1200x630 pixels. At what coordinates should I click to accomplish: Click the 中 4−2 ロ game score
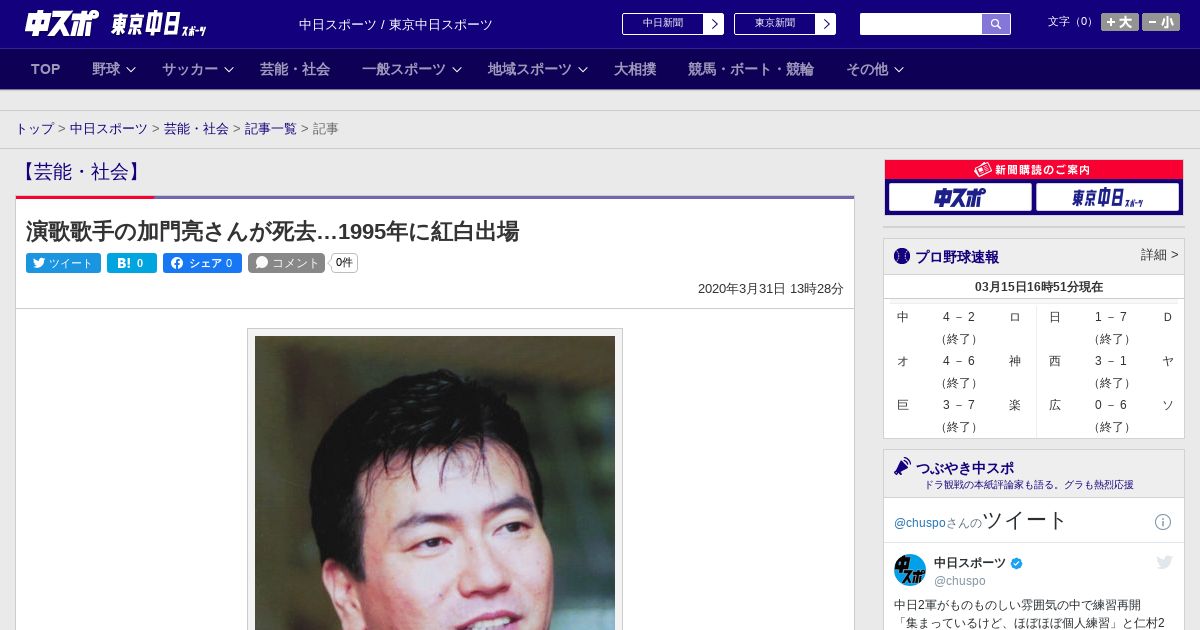[959, 317]
